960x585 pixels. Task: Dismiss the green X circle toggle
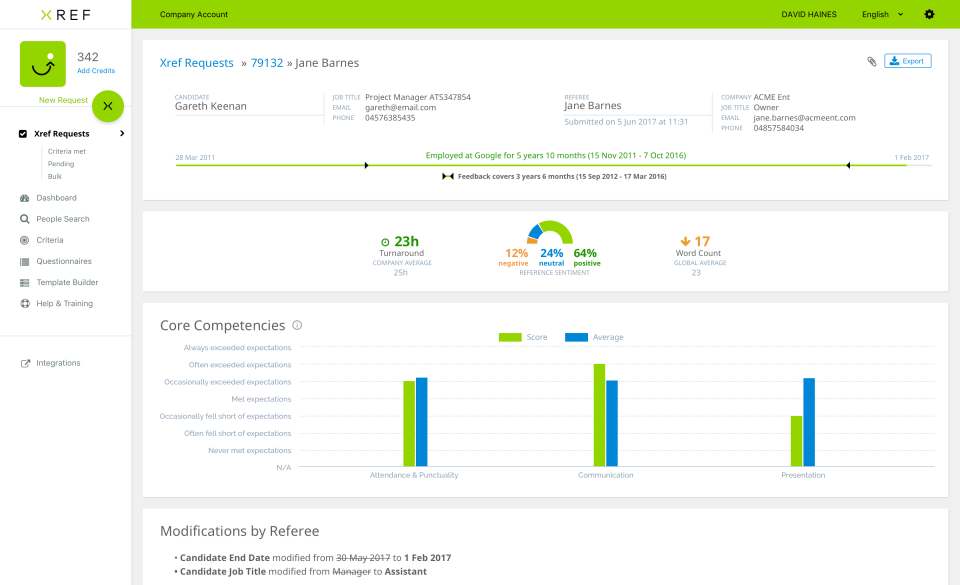pyautogui.click(x=107, y=105)
